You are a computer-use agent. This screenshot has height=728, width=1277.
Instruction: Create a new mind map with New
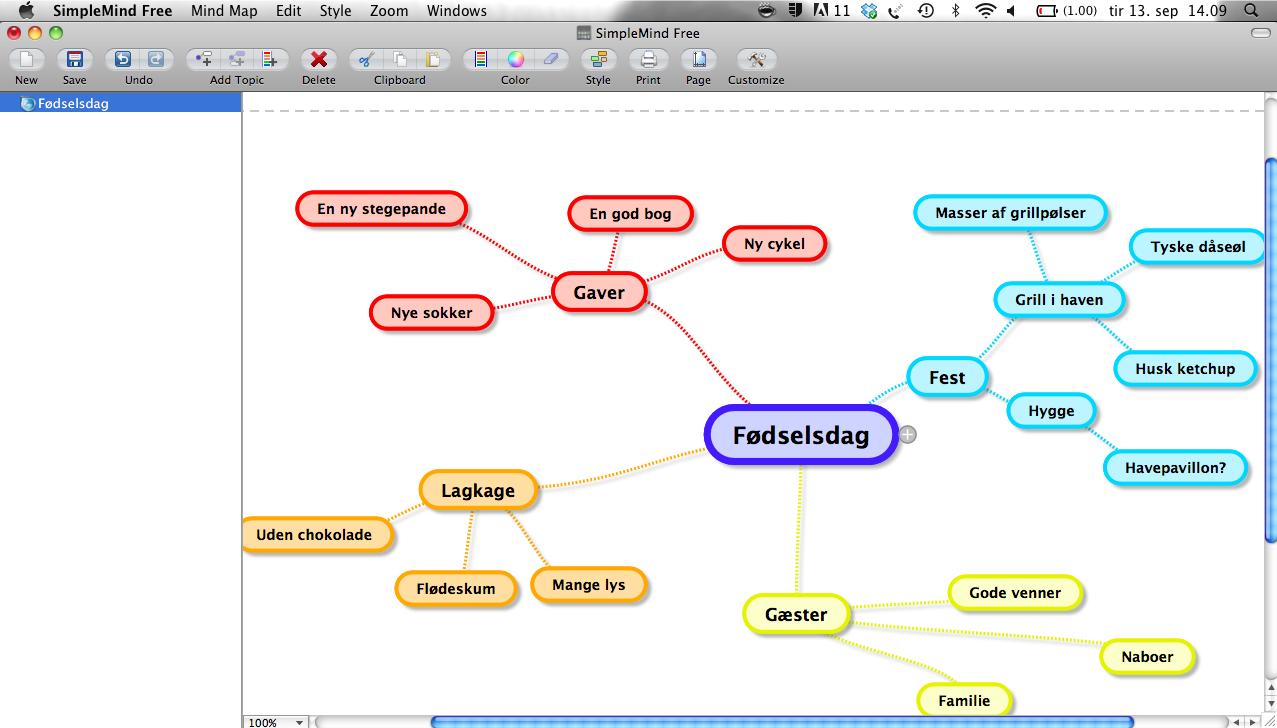26,59
